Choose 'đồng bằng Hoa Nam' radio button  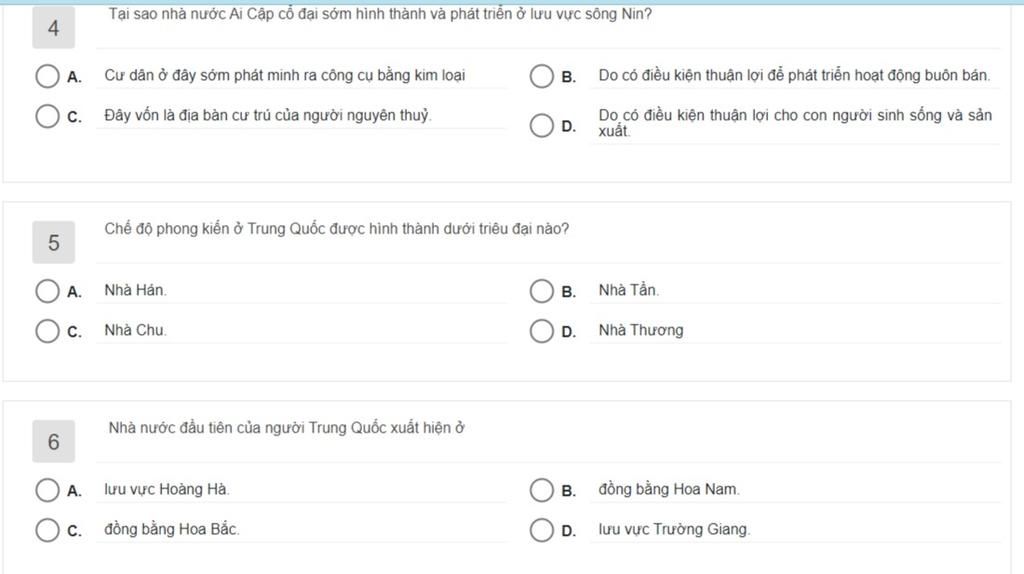pos(541,490)
